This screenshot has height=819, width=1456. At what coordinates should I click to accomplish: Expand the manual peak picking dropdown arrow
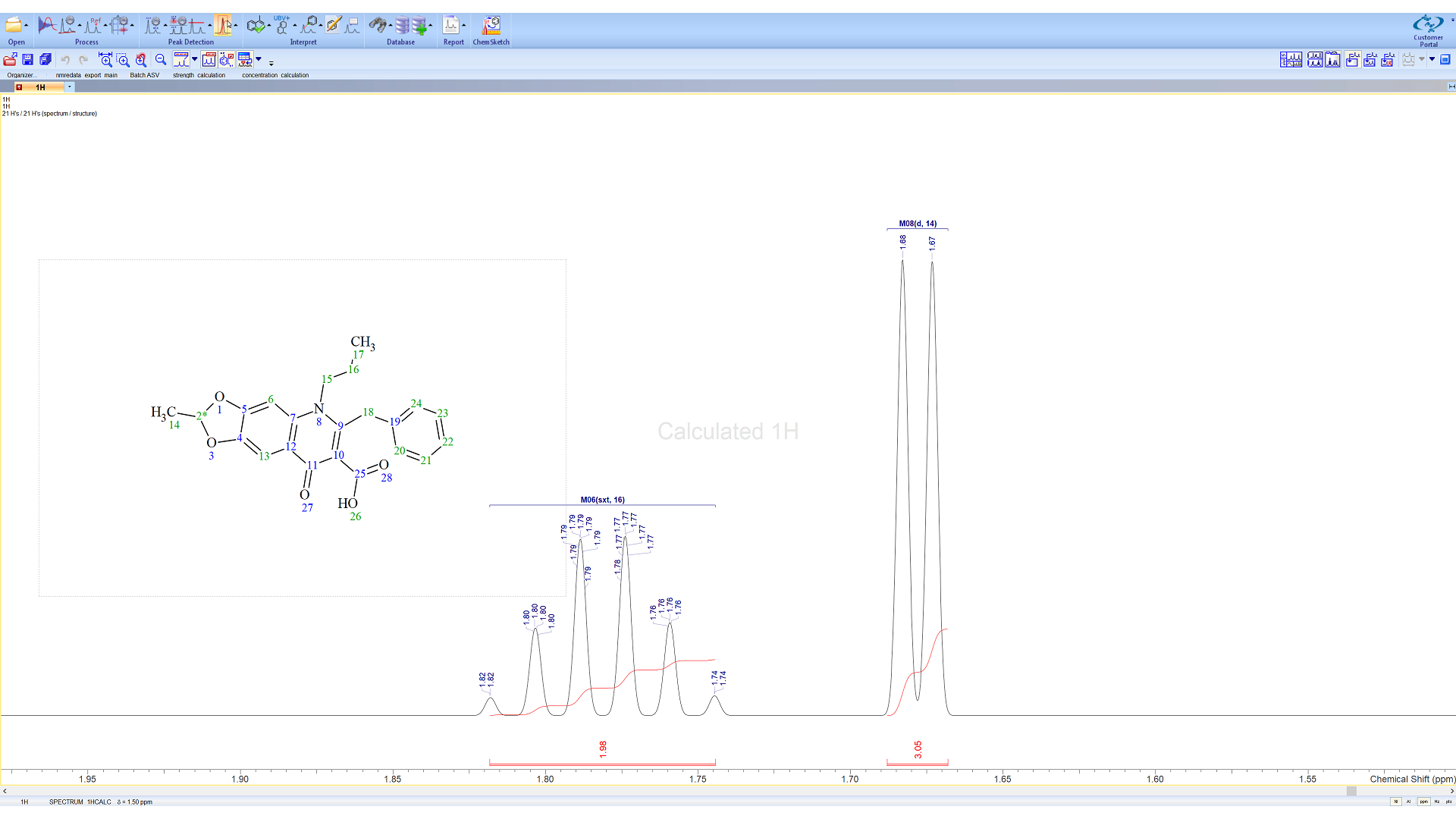click(x=236, y=25)
